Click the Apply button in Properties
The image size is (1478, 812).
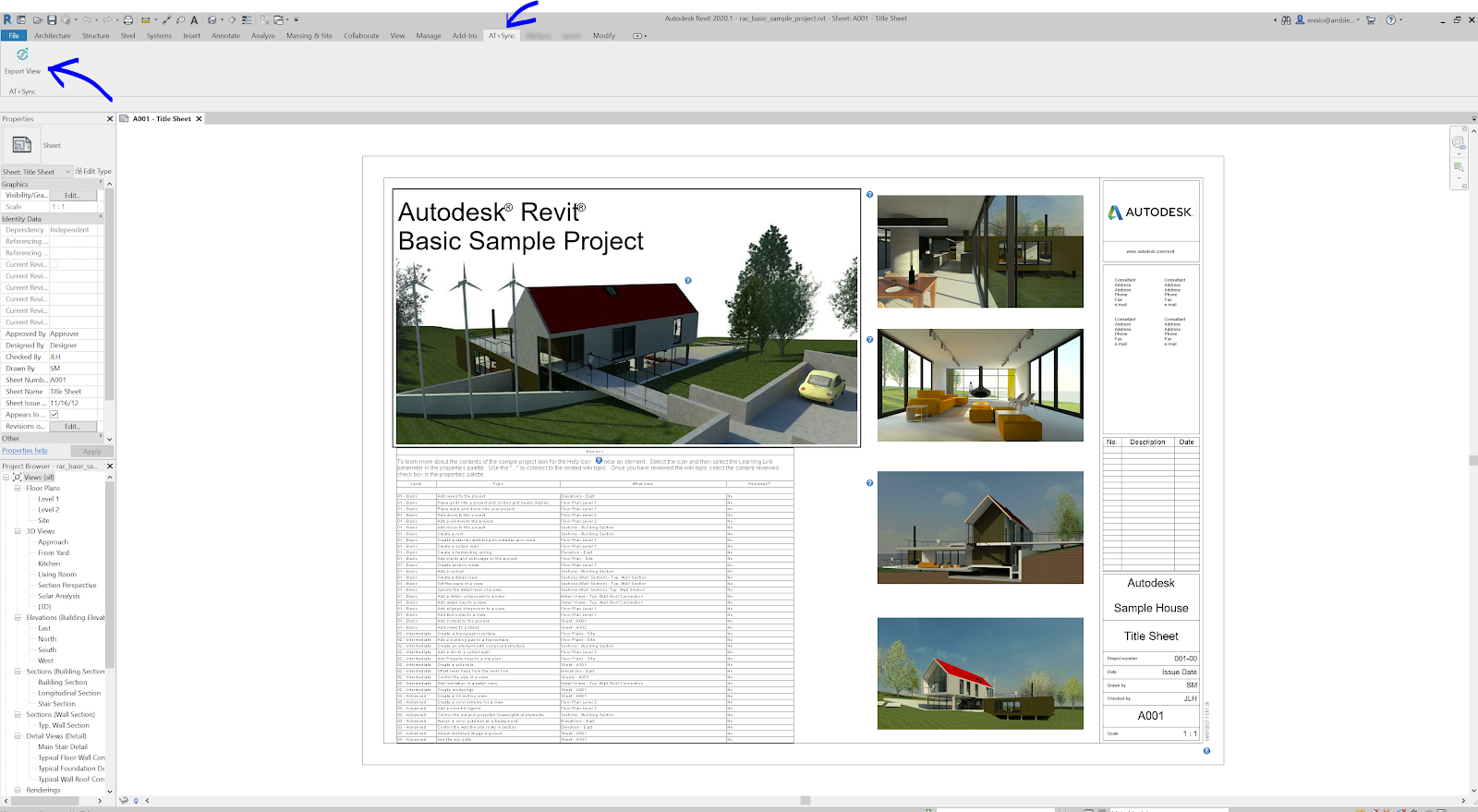(92, 452)
